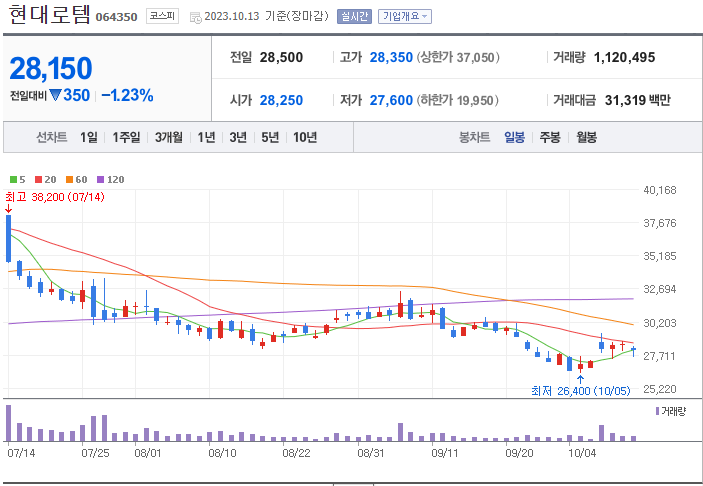The height and width of the screenshot is (486, 703).
Task: Click the 25,220 price axis label
Action: point(660,389)
